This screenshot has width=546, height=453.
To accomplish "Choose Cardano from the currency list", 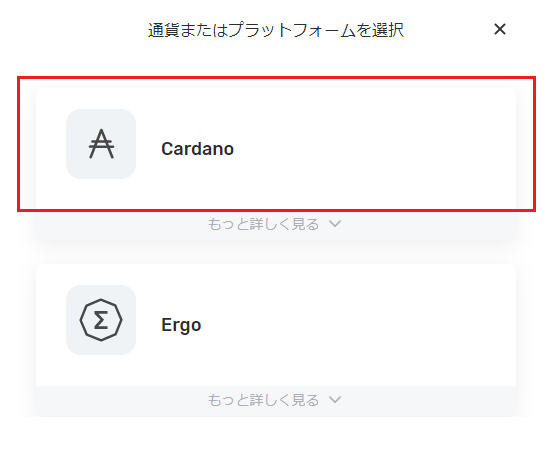I will point(276,149).
